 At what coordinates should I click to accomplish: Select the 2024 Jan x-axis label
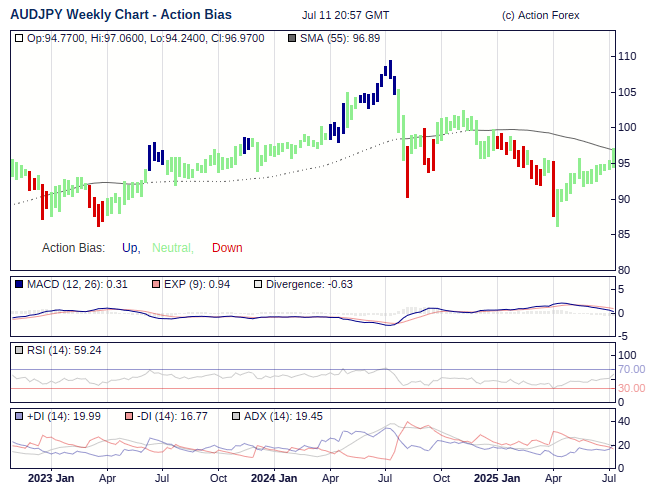[273, 478]
